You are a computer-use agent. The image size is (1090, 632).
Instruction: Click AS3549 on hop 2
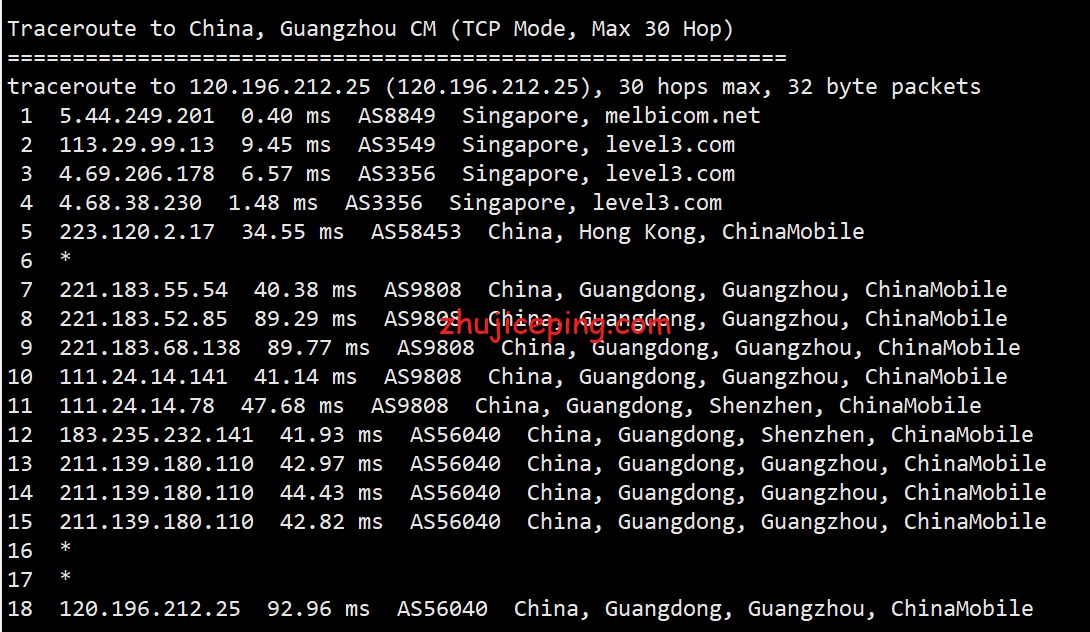pyautogui.click(x=396, y=145)
